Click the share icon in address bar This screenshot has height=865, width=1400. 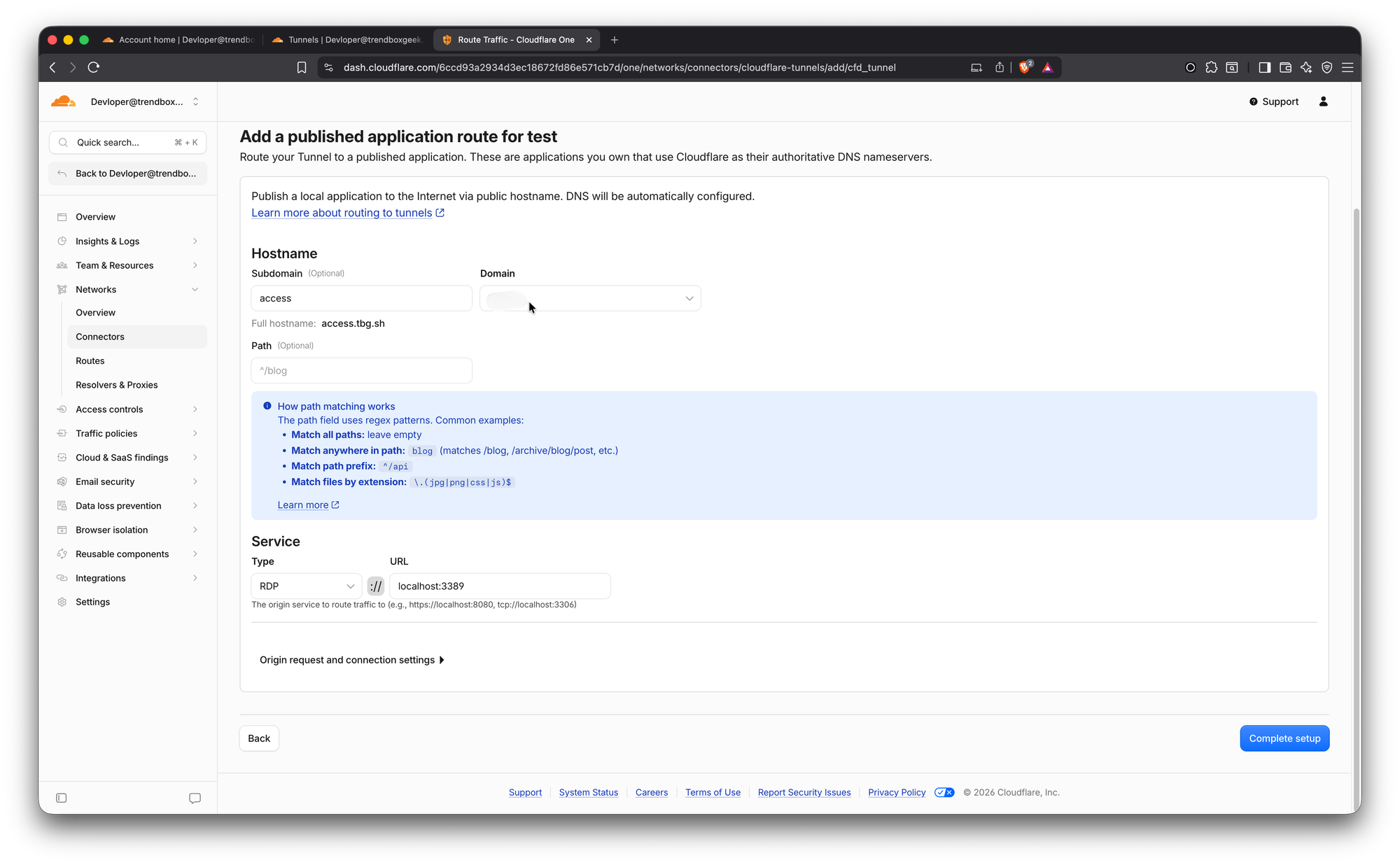click(x=1000, y=67)
